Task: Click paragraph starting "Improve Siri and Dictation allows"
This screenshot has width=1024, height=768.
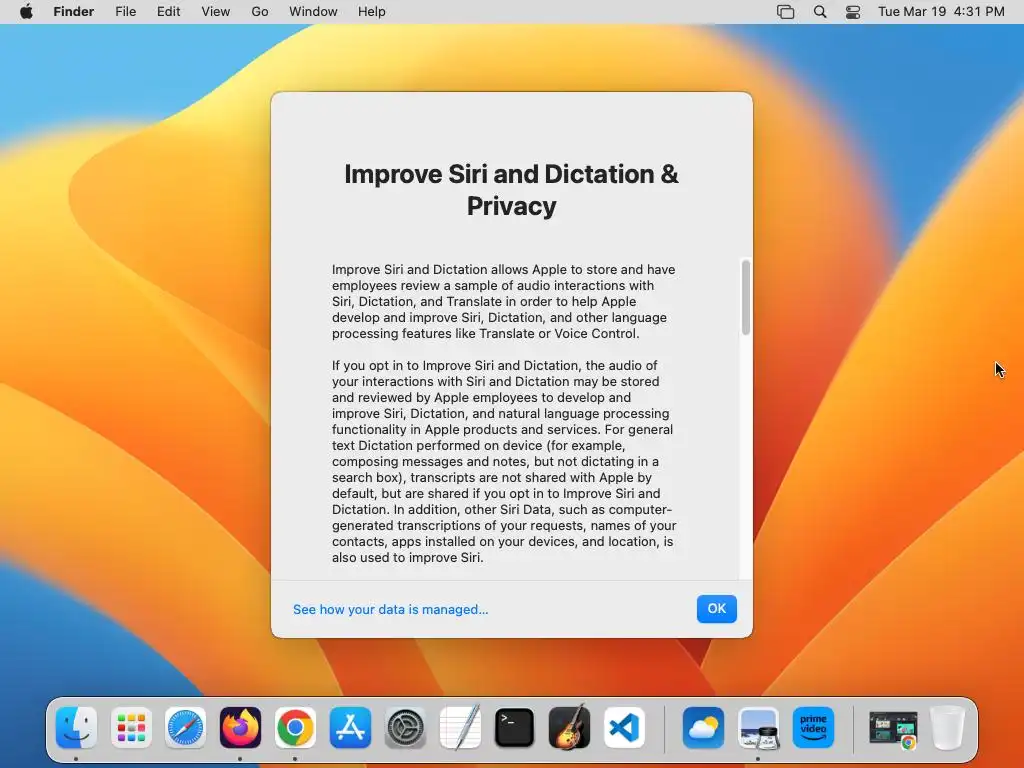Action: 504,302
